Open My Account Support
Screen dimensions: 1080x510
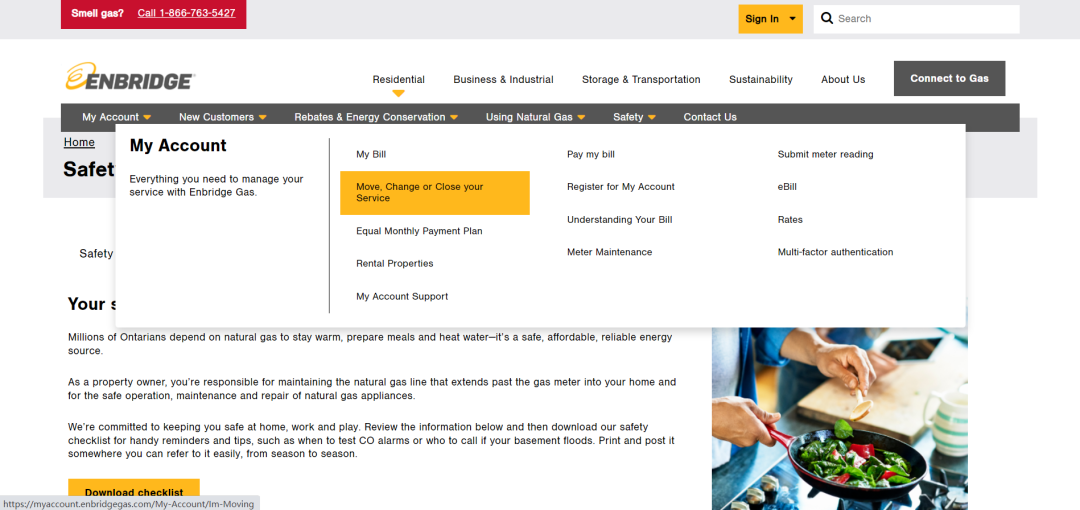402,296
